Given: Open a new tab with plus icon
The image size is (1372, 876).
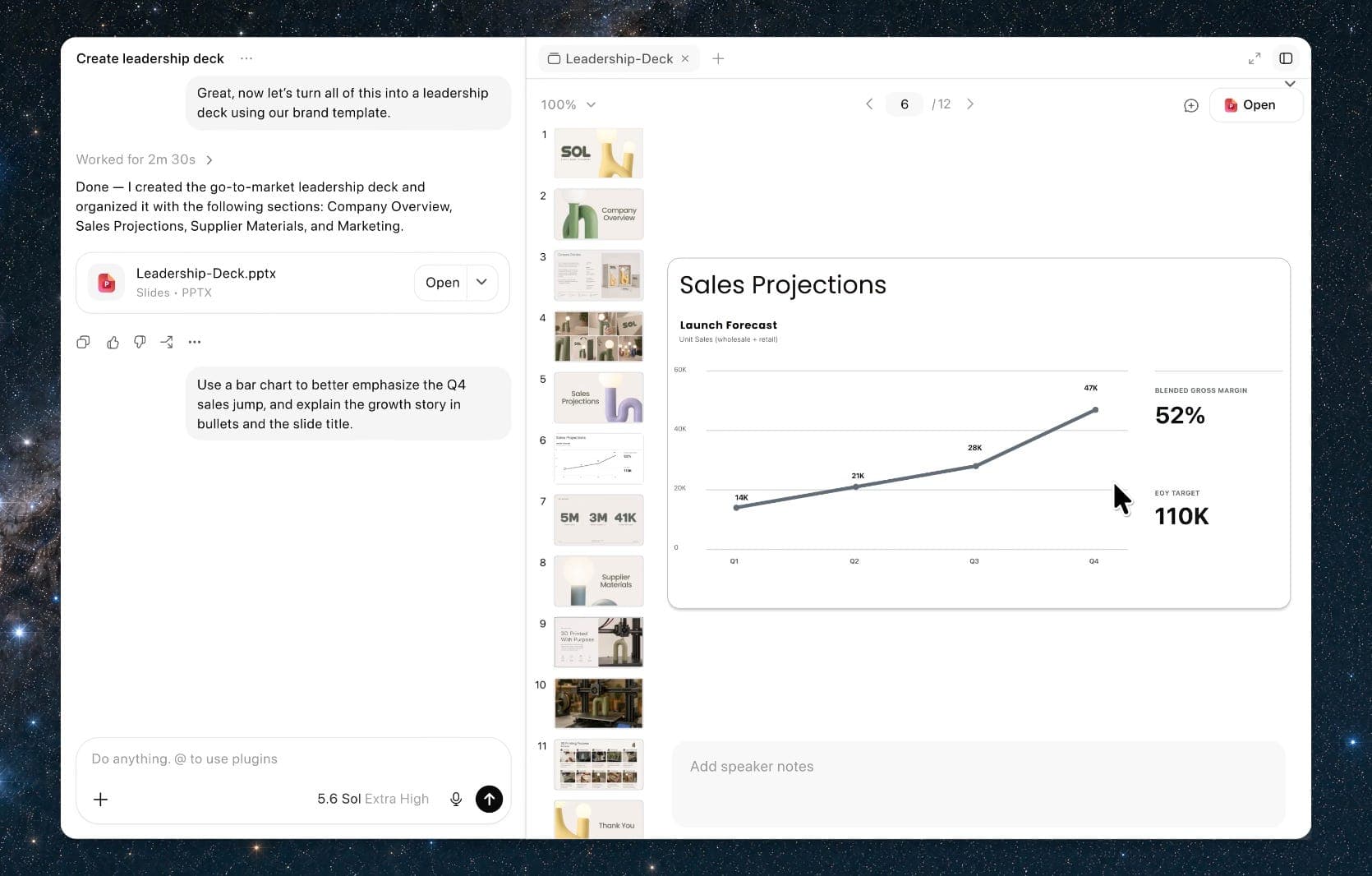Looking at the screenshot, I should coord(718,58).
